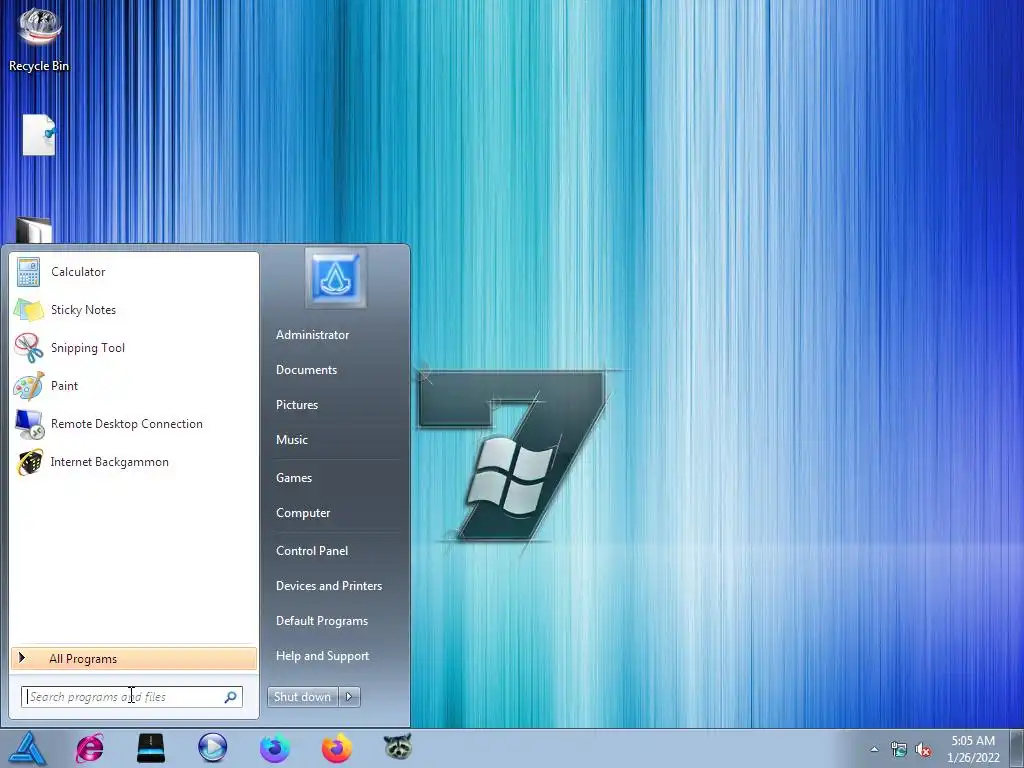Open the raccoon app on taskbar

(398, 746)
